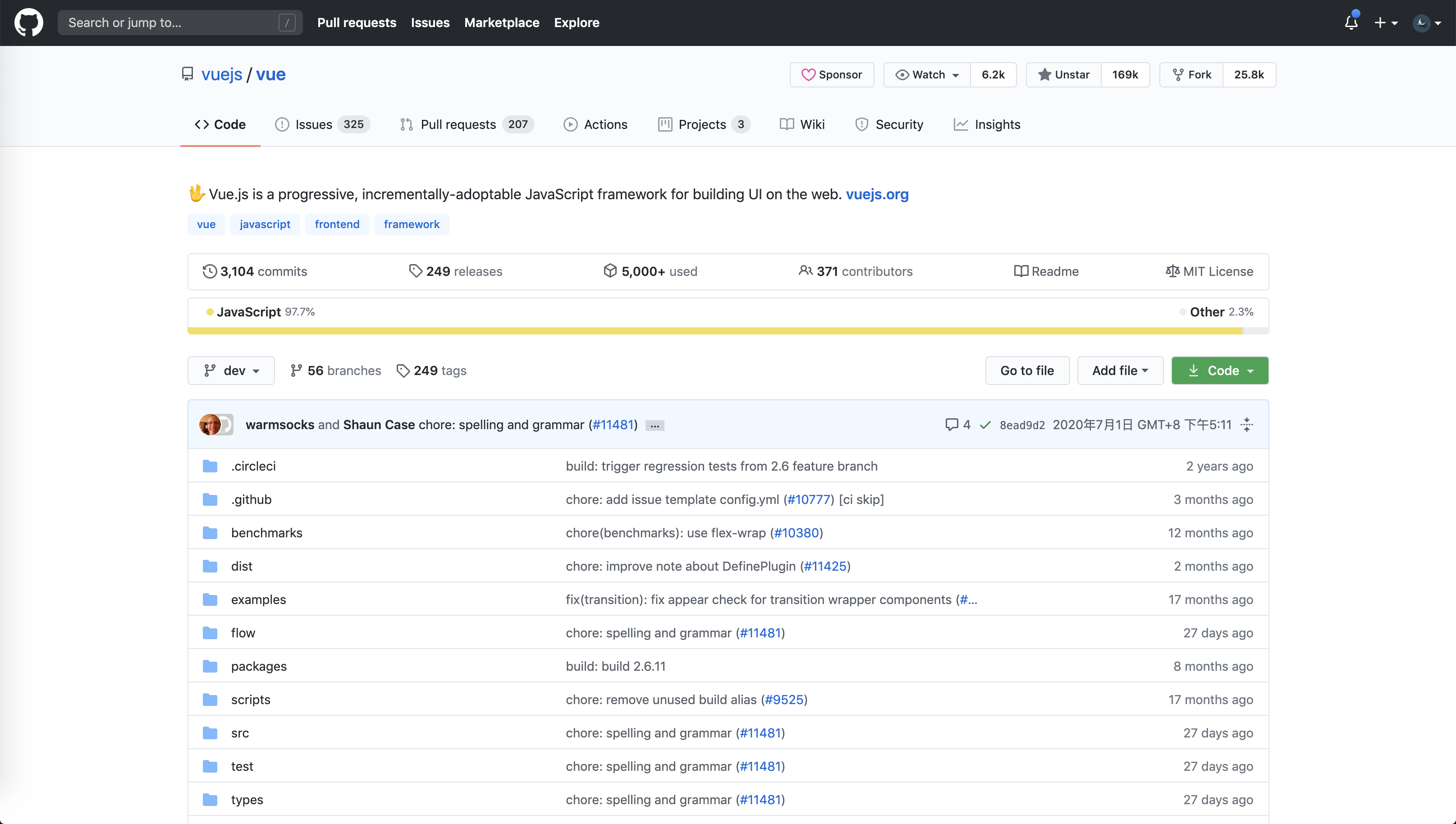Viewport: 1456px width, 824px height.
Task: Click the frontend topic tag
Action: [x=337, y=224]
